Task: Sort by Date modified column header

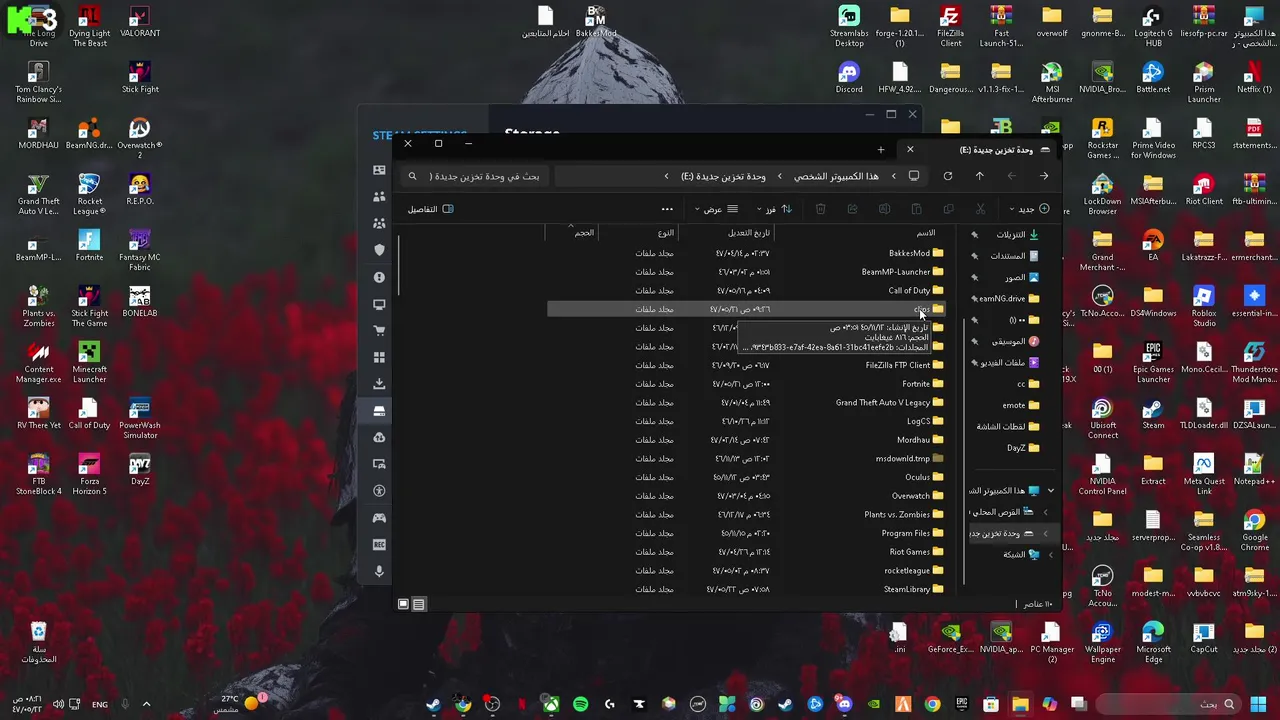Action: point(748,233)
